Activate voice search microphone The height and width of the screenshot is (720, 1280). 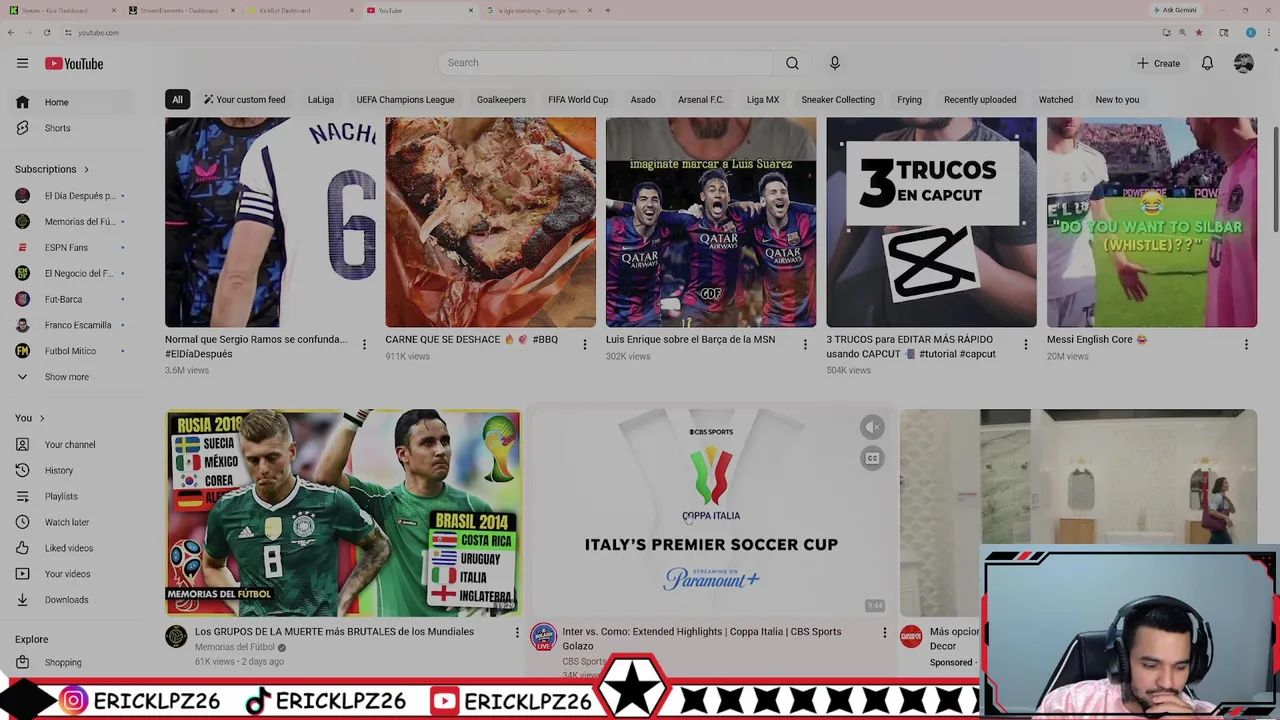[x=834, y=63]
